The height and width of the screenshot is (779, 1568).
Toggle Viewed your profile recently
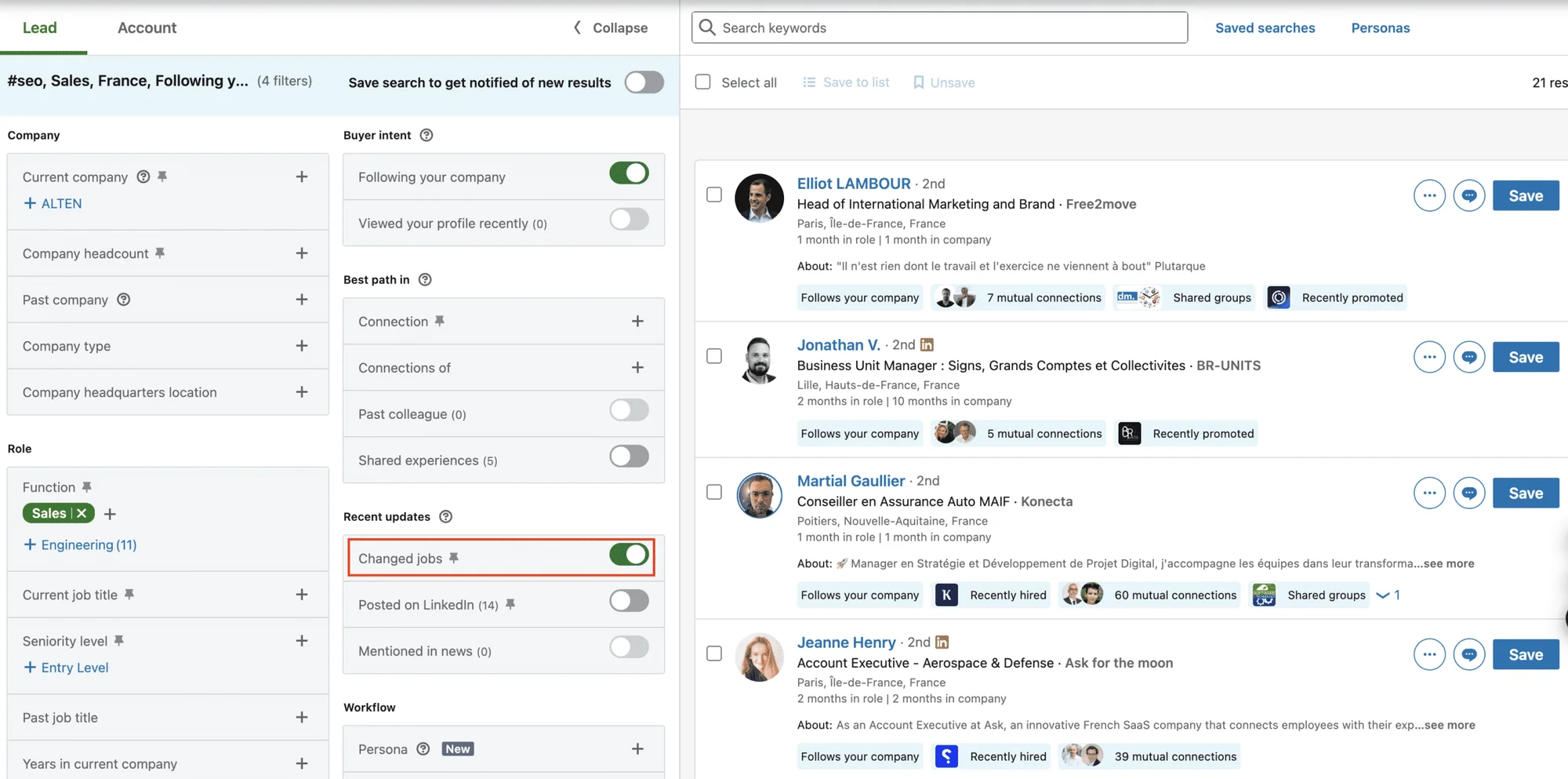click(x=629, y=220)
